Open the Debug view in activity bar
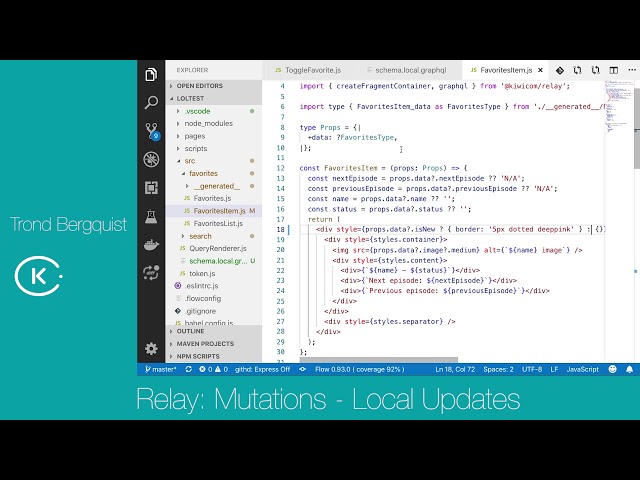This screenshot has height=480, width=640. [151, 159]
